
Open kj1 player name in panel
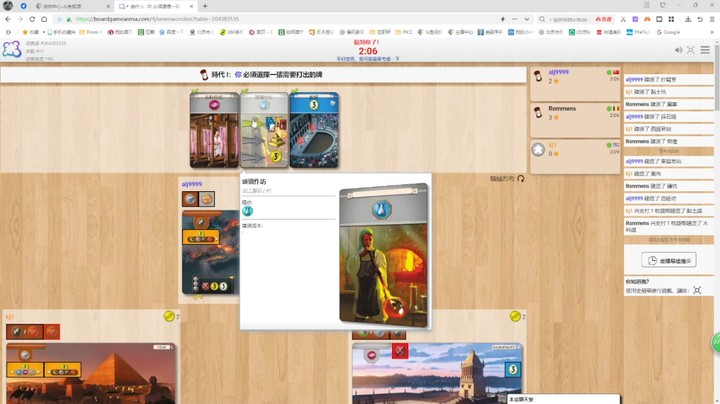click(x=552, y=145)
